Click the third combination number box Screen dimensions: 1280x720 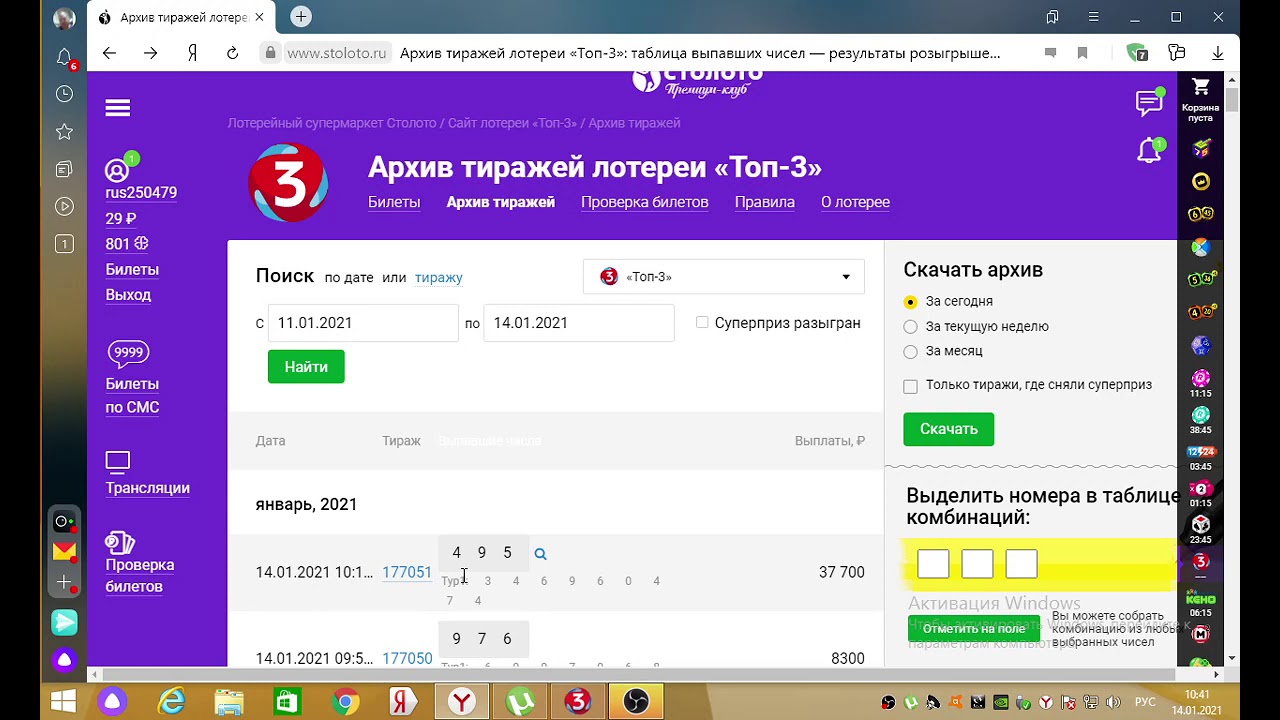point(1021,564)
